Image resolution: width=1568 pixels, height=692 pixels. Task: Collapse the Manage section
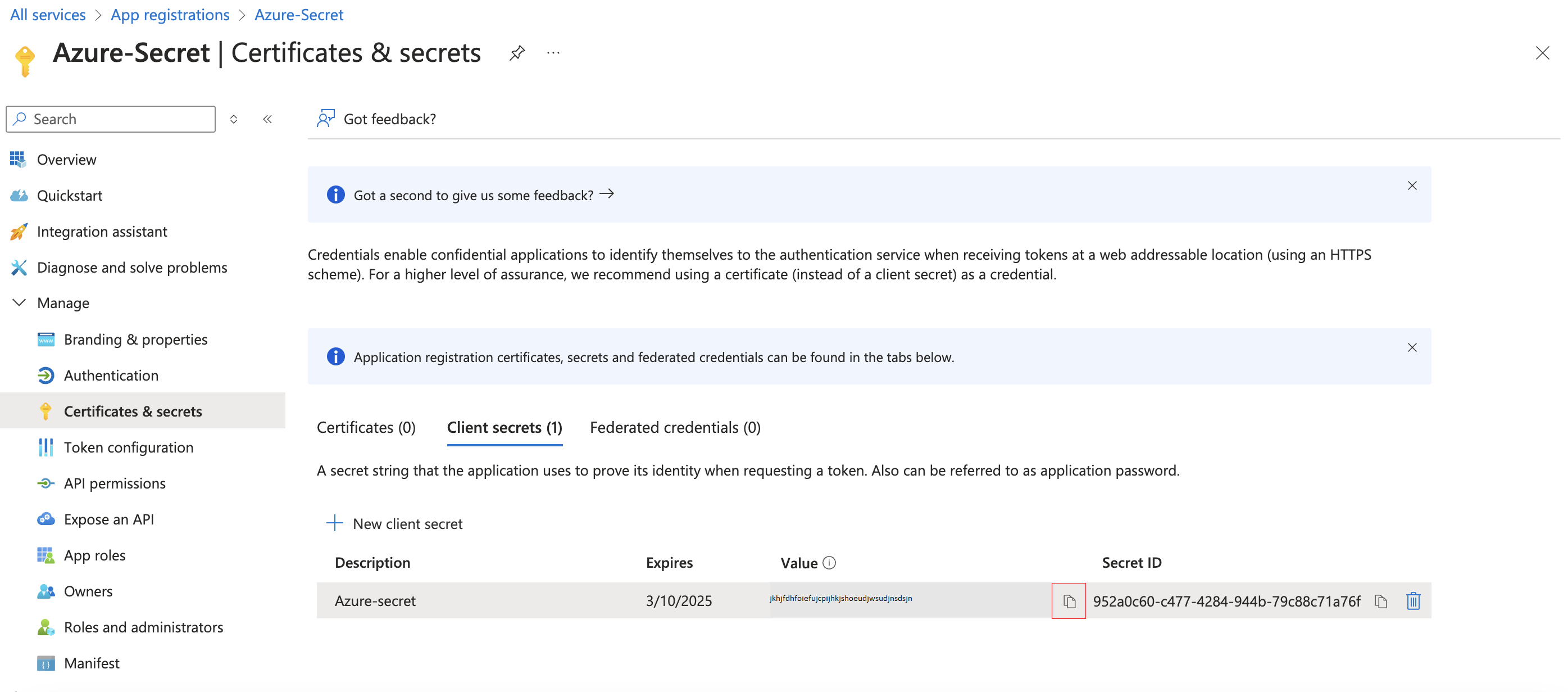pyautogui.click(x=19, y=303)
